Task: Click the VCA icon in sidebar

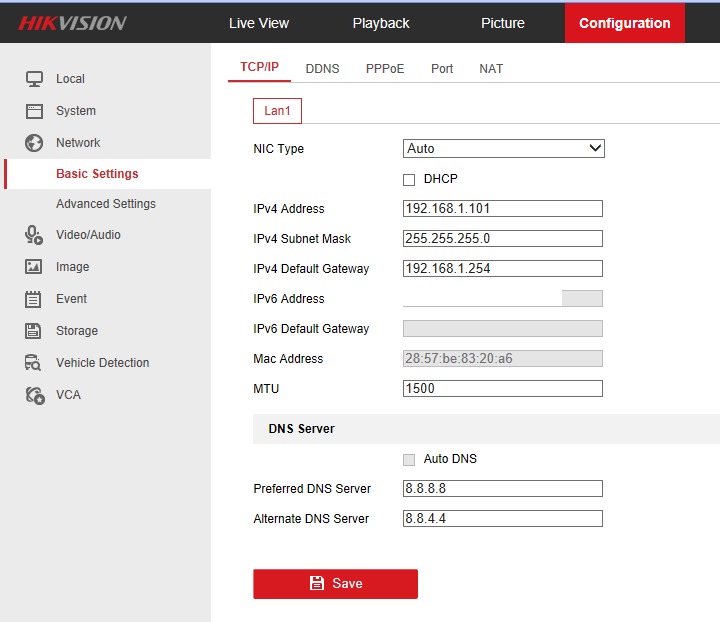Action: coord(34,395)
